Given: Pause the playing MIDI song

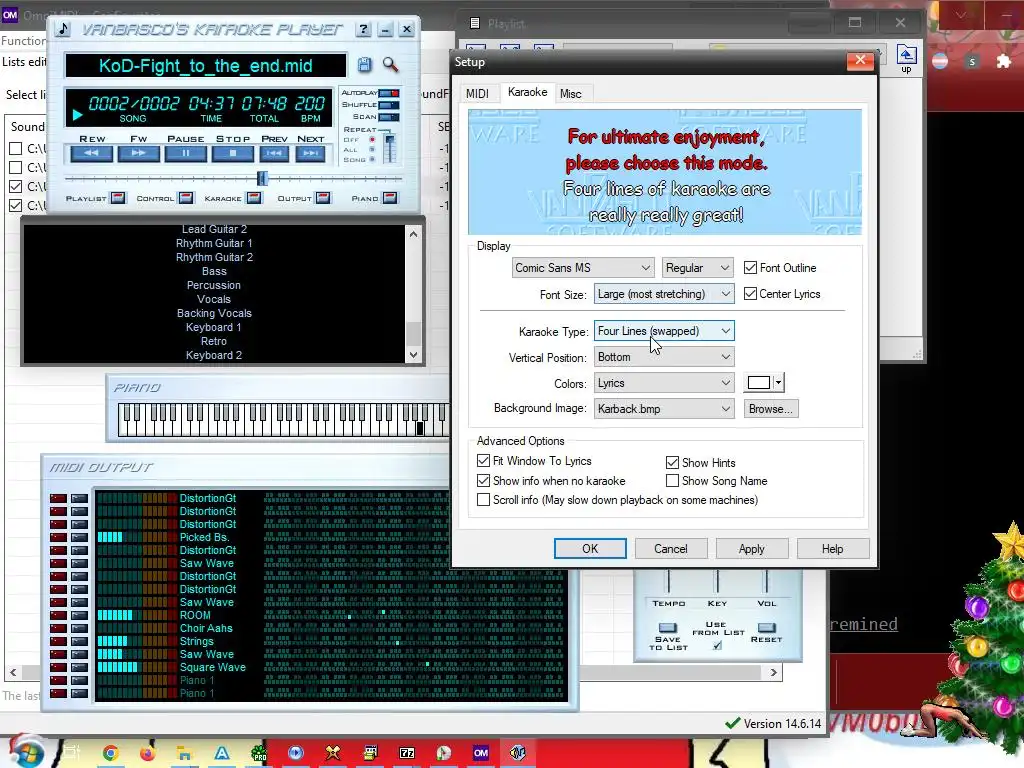Looking at the screenshot, I should point(186,153).
